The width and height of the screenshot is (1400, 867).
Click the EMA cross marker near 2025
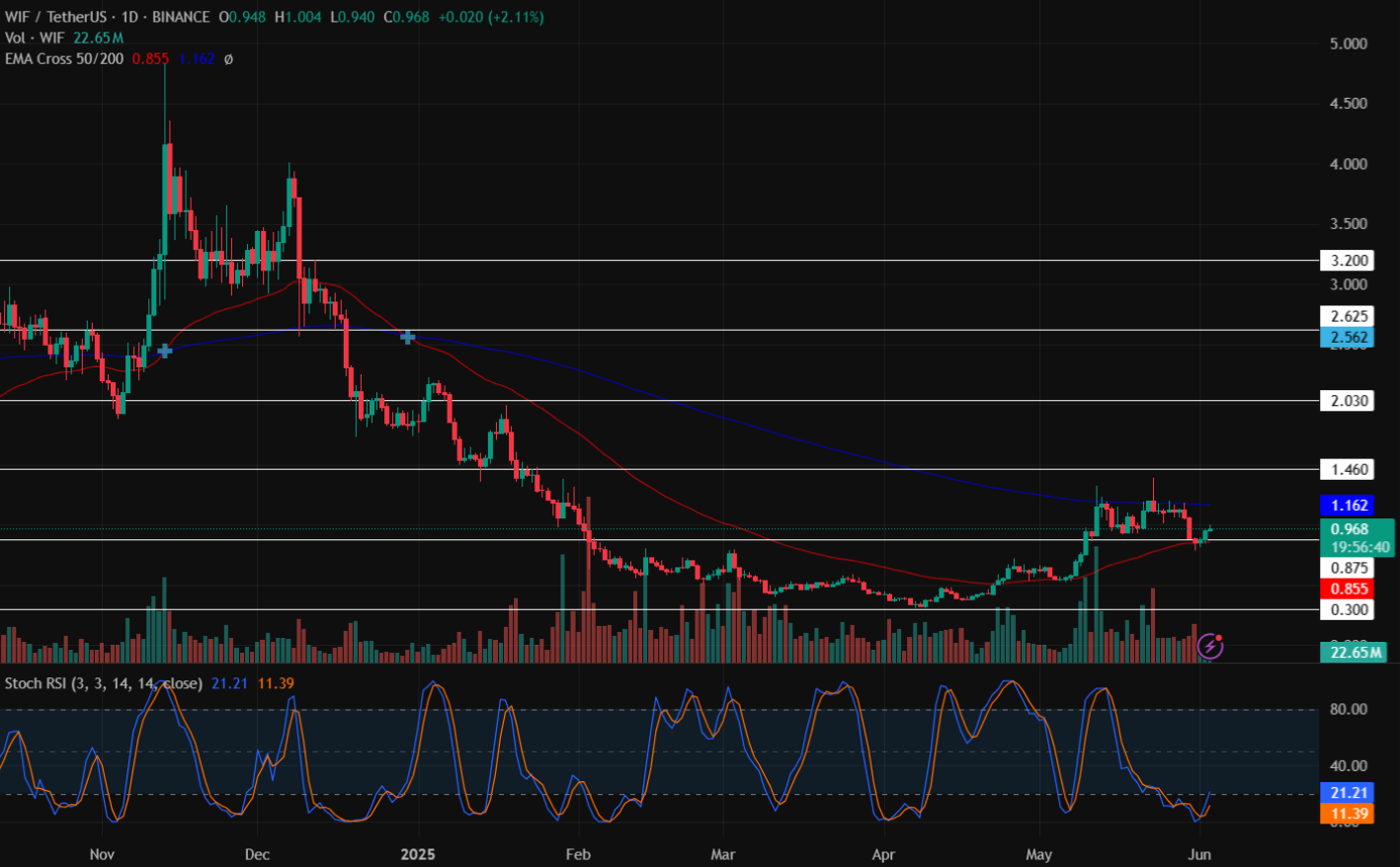[x=407, y=338]
